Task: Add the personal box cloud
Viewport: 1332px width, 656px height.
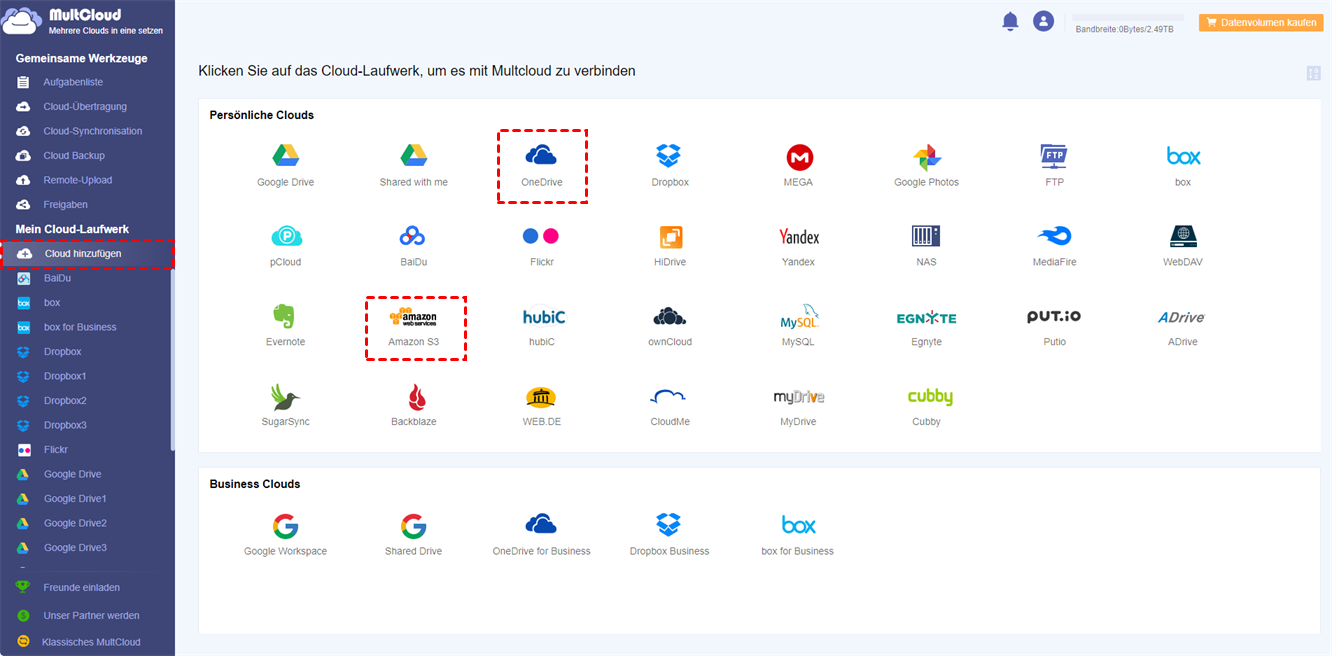Action: pyautogui.click(x=1183, y=156)
